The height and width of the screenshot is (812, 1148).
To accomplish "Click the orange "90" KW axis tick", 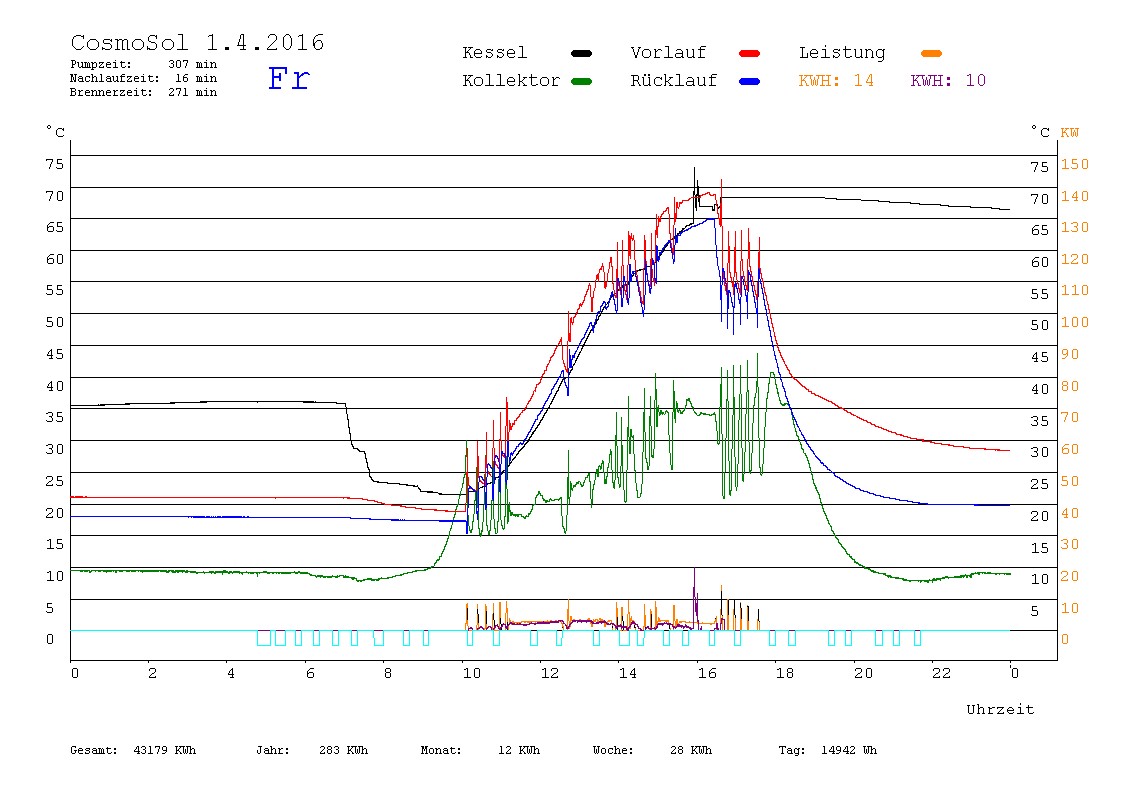I will click(1070, 354).
